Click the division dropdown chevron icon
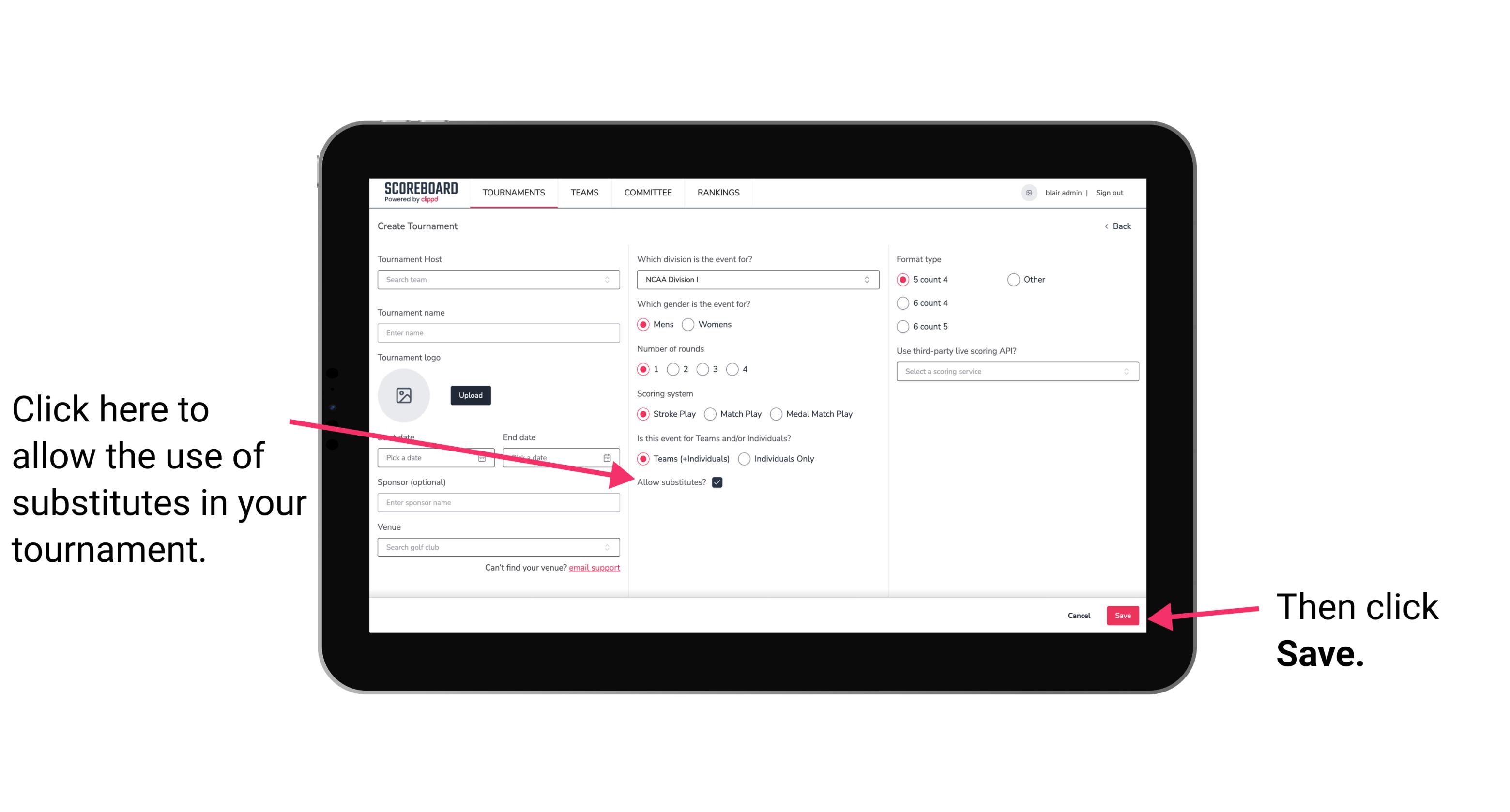Image resolution: width=1510 pixels, height=812 pixels. [868, 279]
